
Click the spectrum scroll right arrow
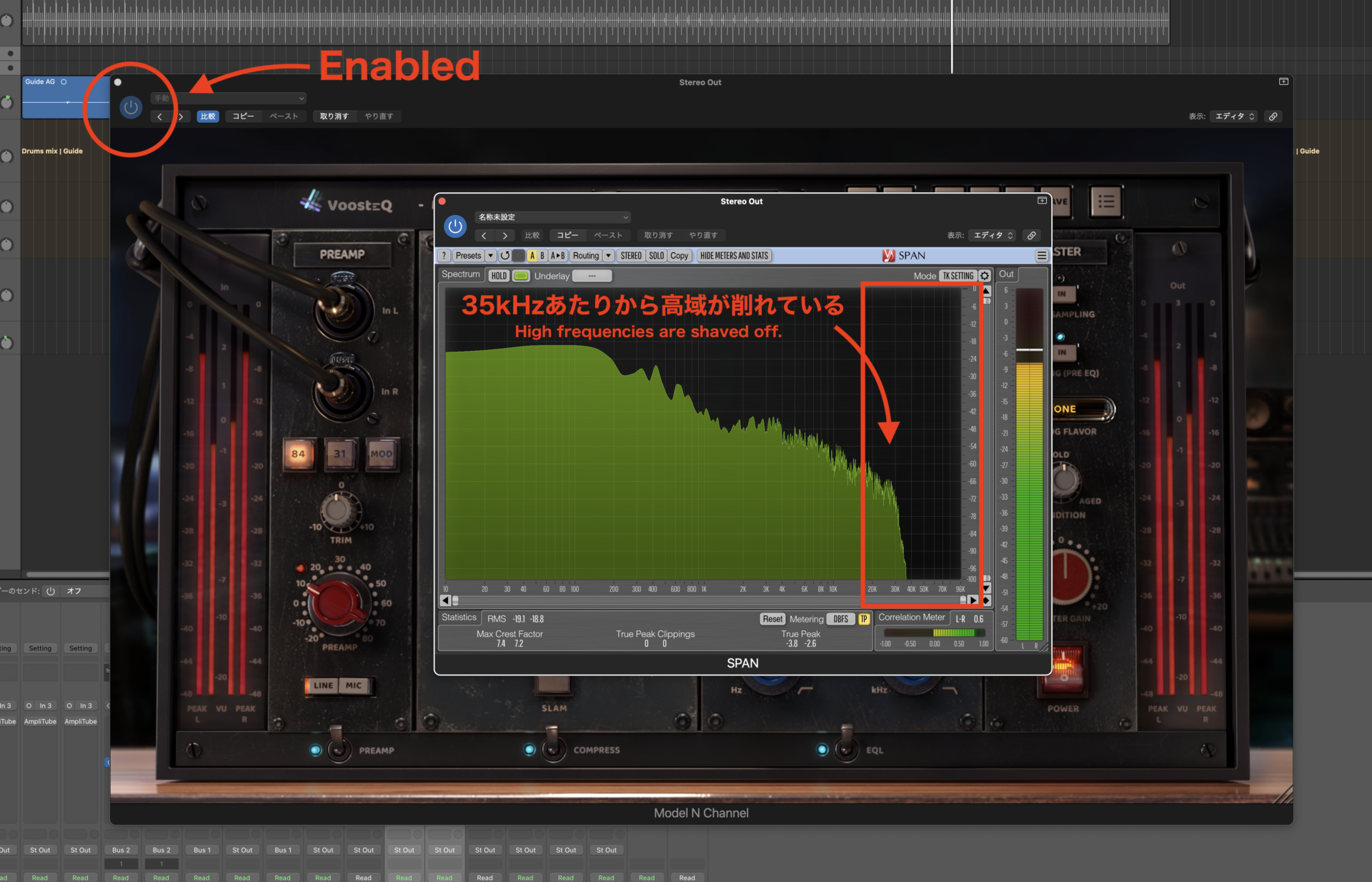point(973,600)
